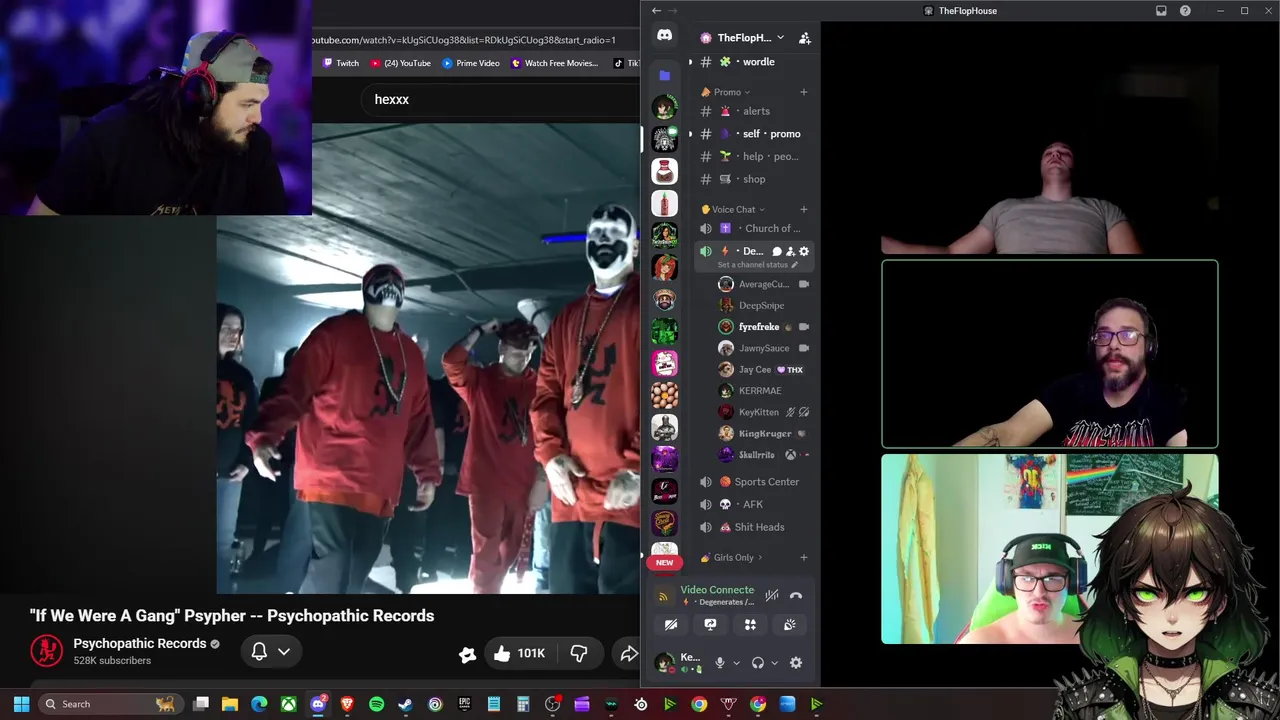Start an activity in voice channel
The image size is (1280, 720).
tap(750, 625)
